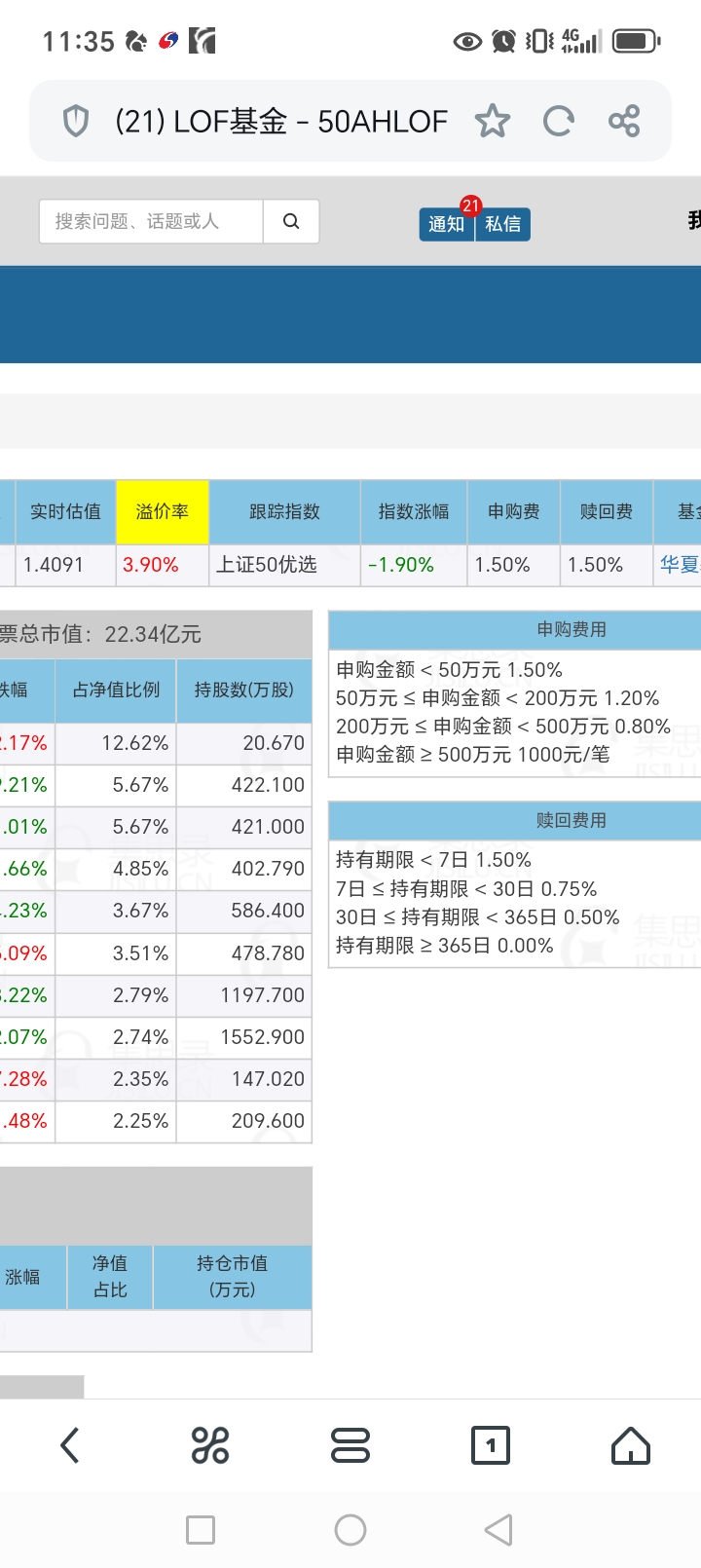Screen dimensions: 701x1568
Task: Open the browser four-circle menu icon
Action: pyautogui.click(x=210, y=1445)
